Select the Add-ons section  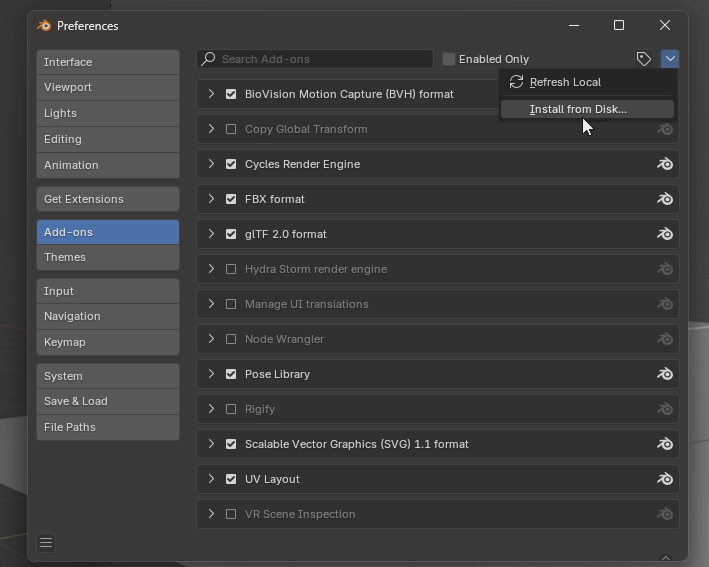coord(108,232)
